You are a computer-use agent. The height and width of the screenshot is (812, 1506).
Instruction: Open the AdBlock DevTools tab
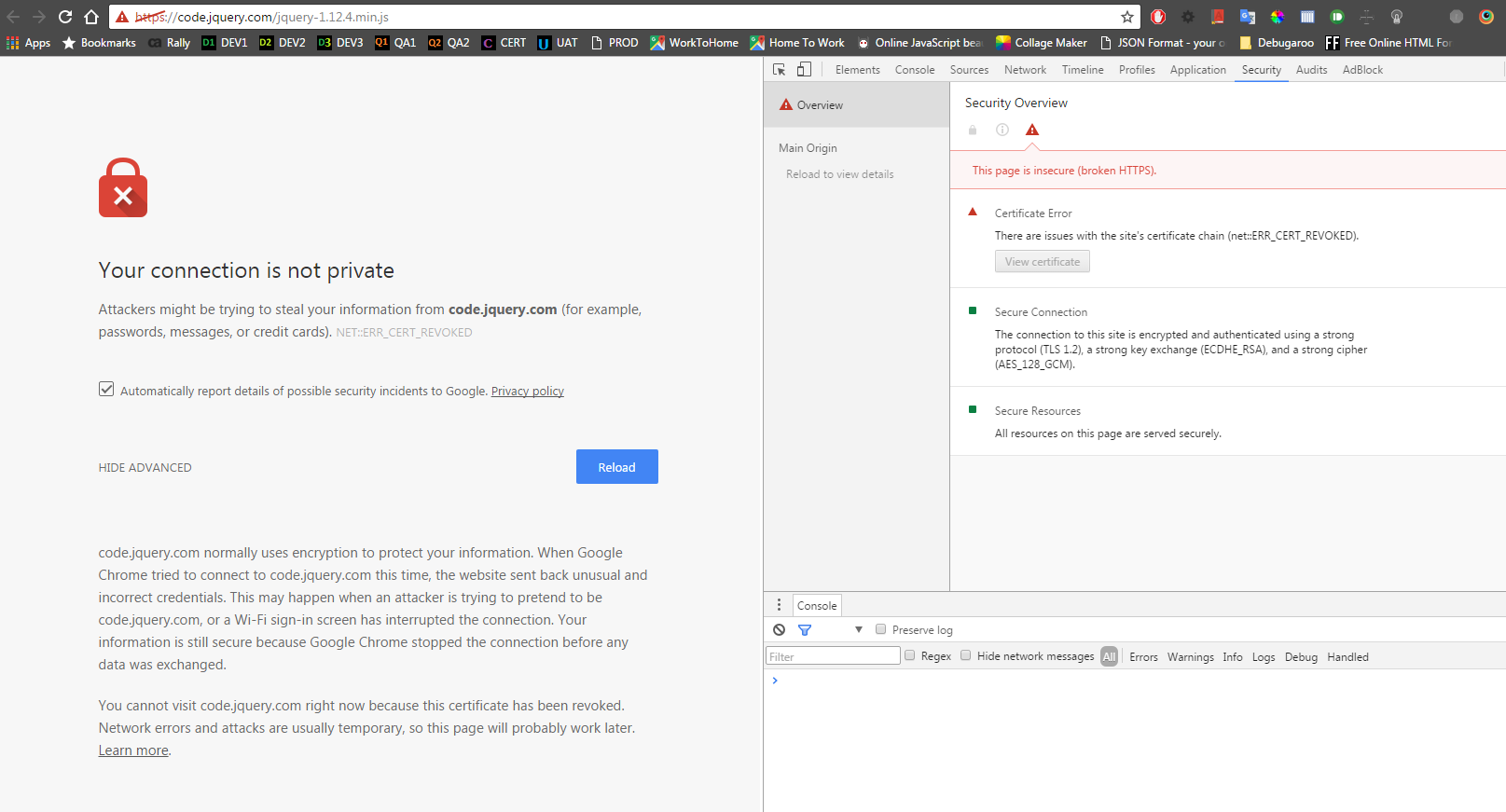1362,70
